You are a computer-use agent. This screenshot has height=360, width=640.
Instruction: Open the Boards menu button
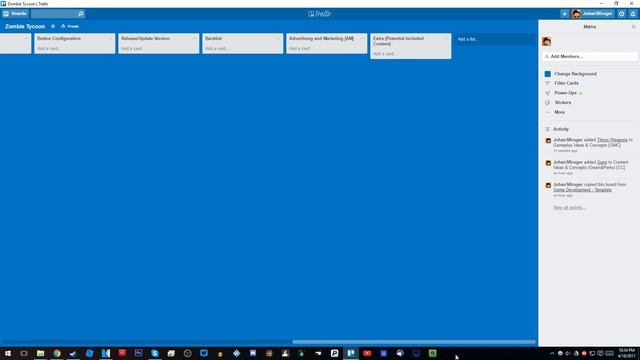(x=15, y=13)
